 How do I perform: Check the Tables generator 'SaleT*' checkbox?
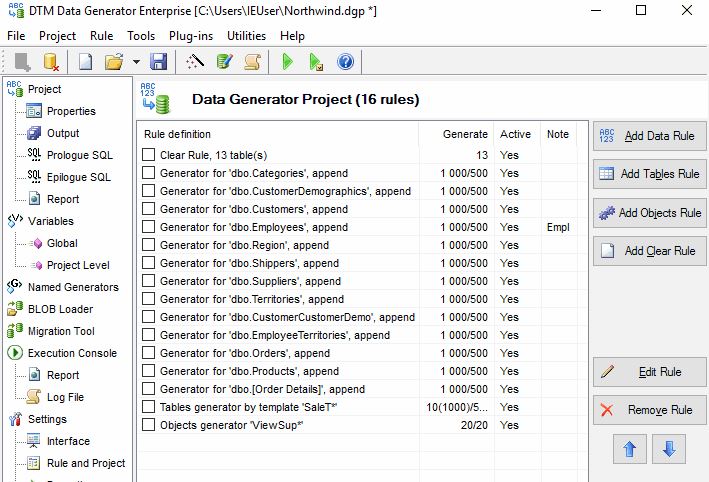148,407
